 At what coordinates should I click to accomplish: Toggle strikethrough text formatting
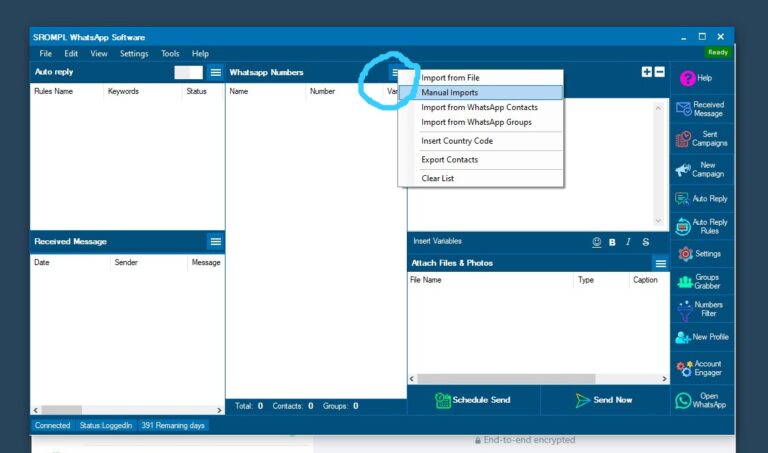coord(645,242)
